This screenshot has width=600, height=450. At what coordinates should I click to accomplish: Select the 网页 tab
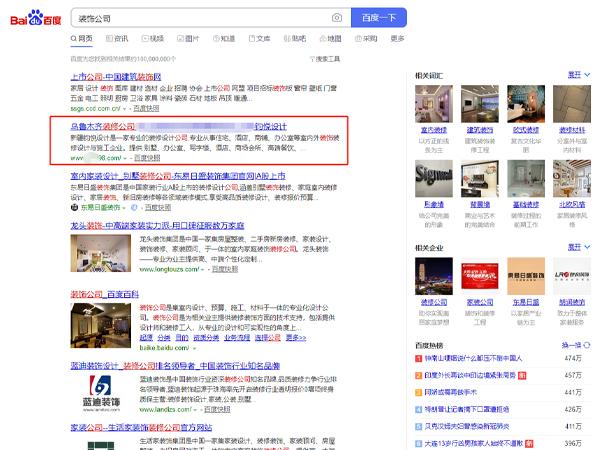click(x=82, y=39)
